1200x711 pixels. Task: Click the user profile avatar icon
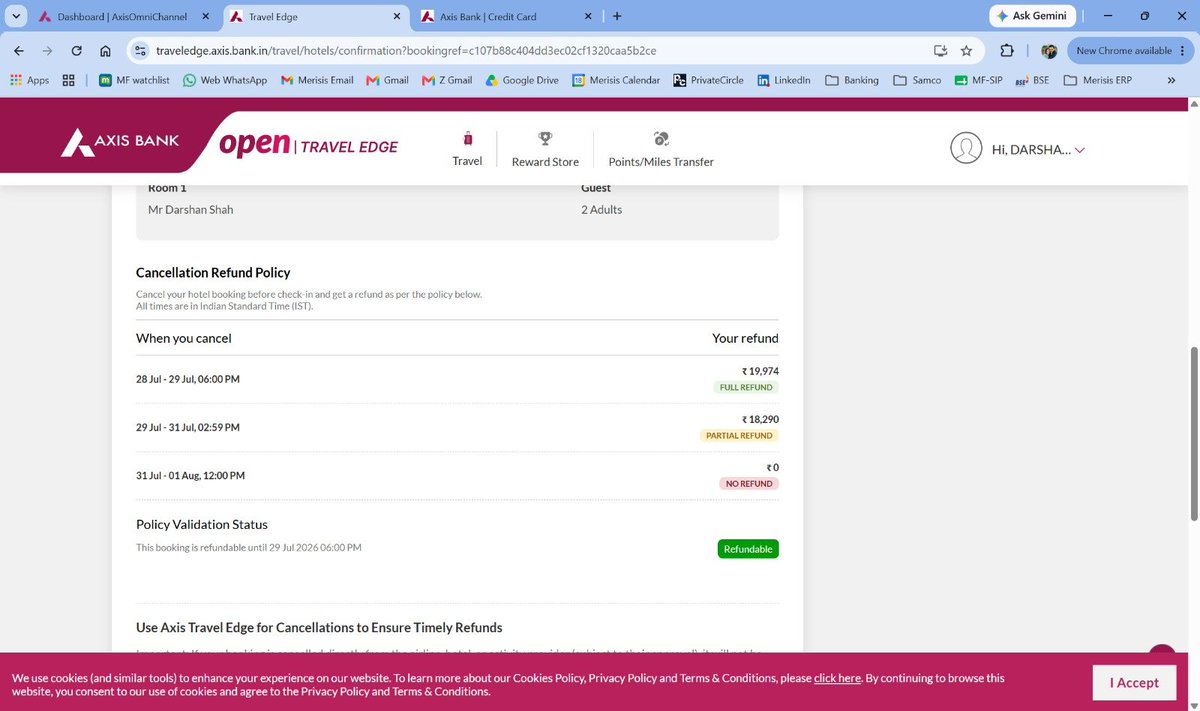tap(966, 148)
